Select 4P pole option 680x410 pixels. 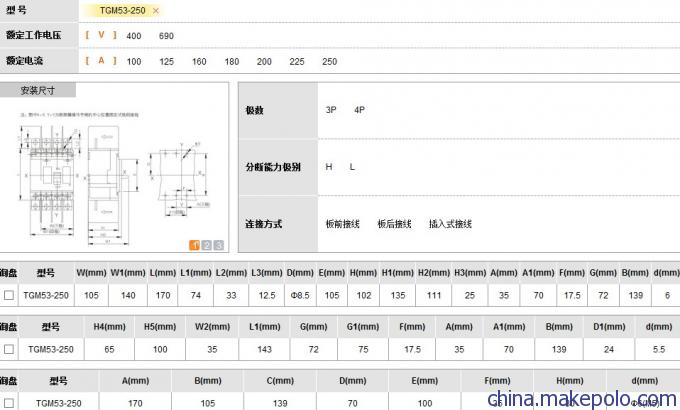[x=360, y=110]
